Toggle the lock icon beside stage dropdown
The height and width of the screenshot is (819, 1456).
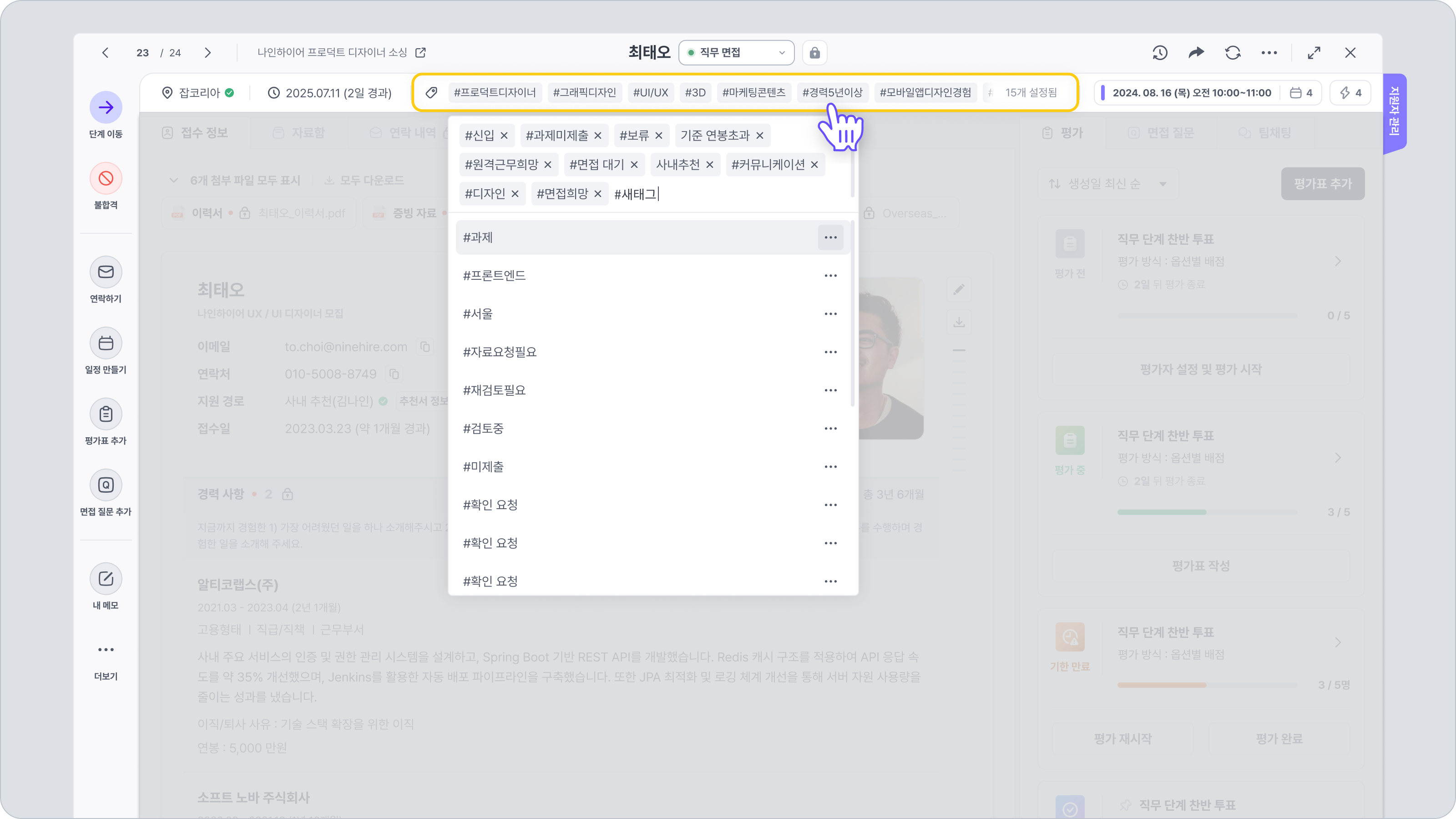point(814,53)
